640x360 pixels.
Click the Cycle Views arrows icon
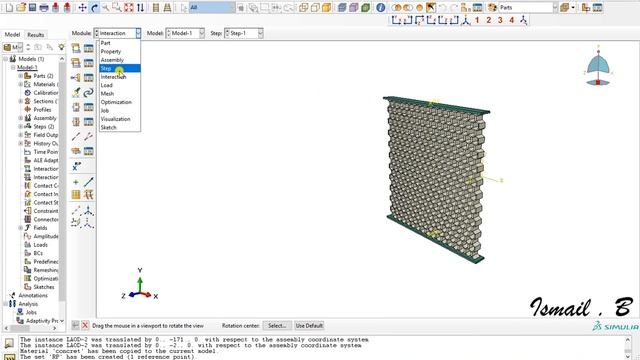pos(140,7)
